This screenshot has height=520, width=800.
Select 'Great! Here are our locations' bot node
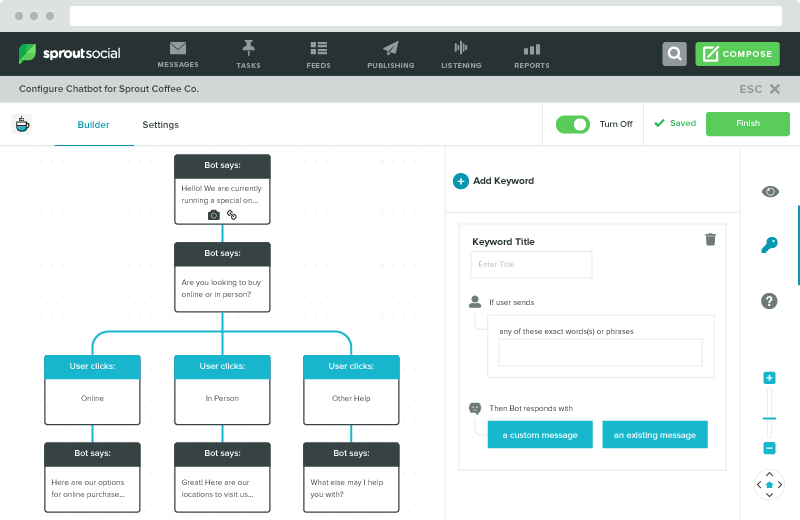(222, 477)
